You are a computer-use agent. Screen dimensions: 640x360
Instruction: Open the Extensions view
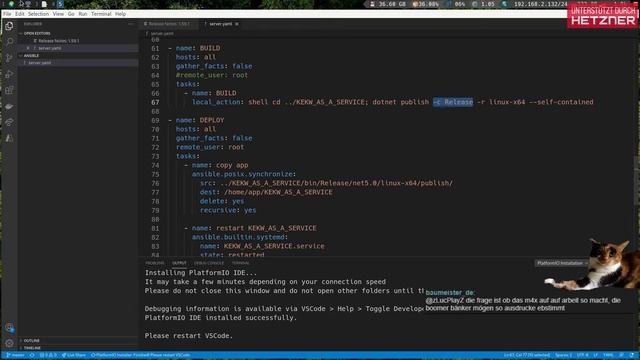coord(9,90)
